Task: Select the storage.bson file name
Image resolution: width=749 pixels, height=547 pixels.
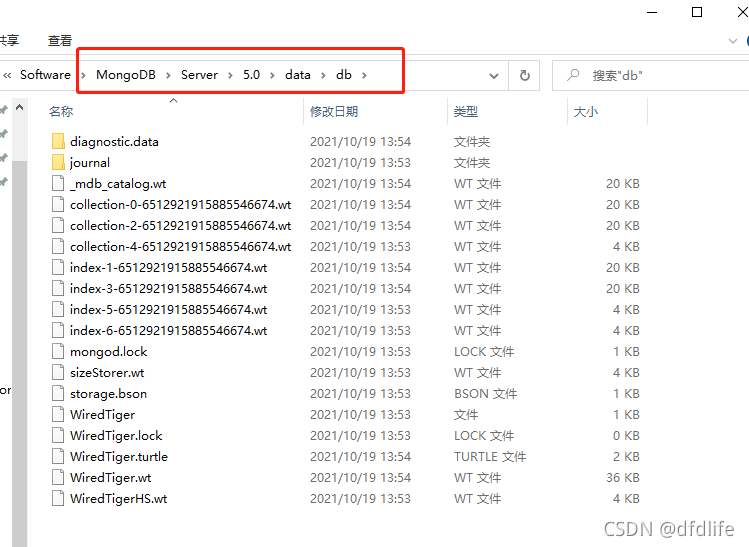Action: (108, 394)
